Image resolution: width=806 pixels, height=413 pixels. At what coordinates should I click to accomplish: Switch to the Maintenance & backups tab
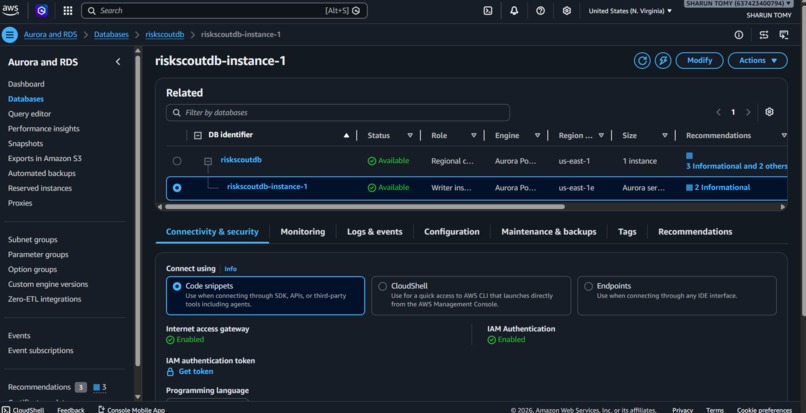click(549, 232)
